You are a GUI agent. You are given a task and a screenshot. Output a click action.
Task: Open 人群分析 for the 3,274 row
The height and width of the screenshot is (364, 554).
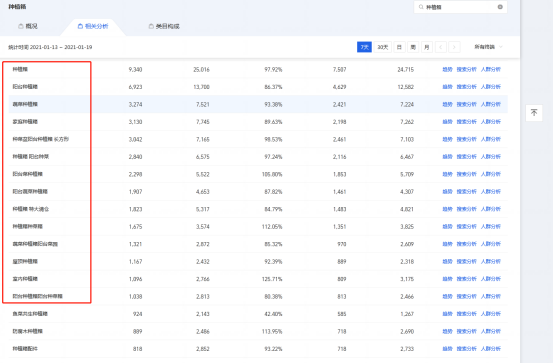(491, 104)
